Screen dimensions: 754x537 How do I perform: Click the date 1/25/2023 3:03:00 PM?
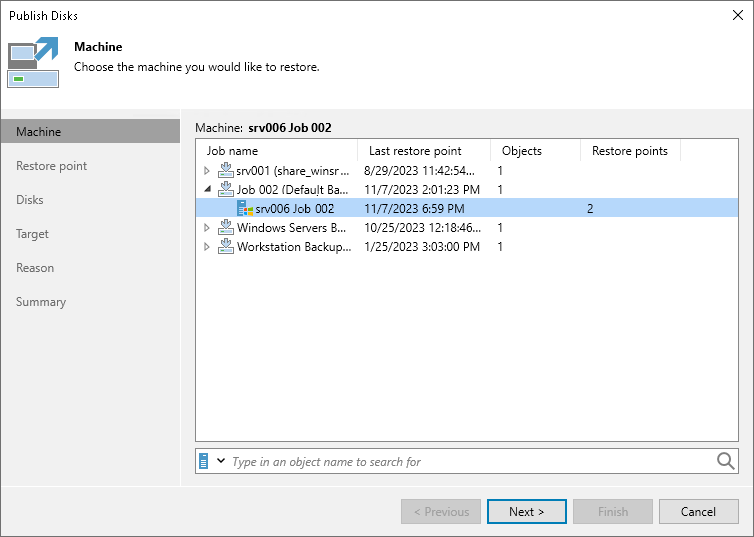point(422,246)
